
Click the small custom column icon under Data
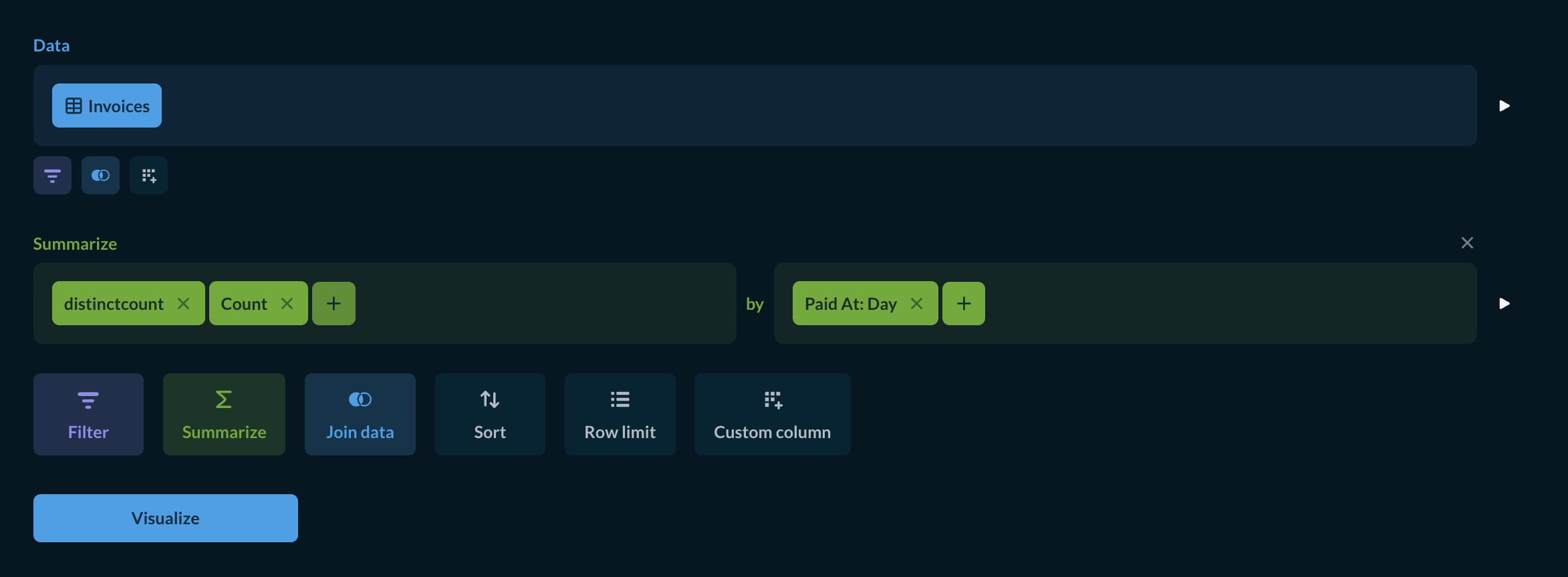pyautogui.click(x=148, y=176)
